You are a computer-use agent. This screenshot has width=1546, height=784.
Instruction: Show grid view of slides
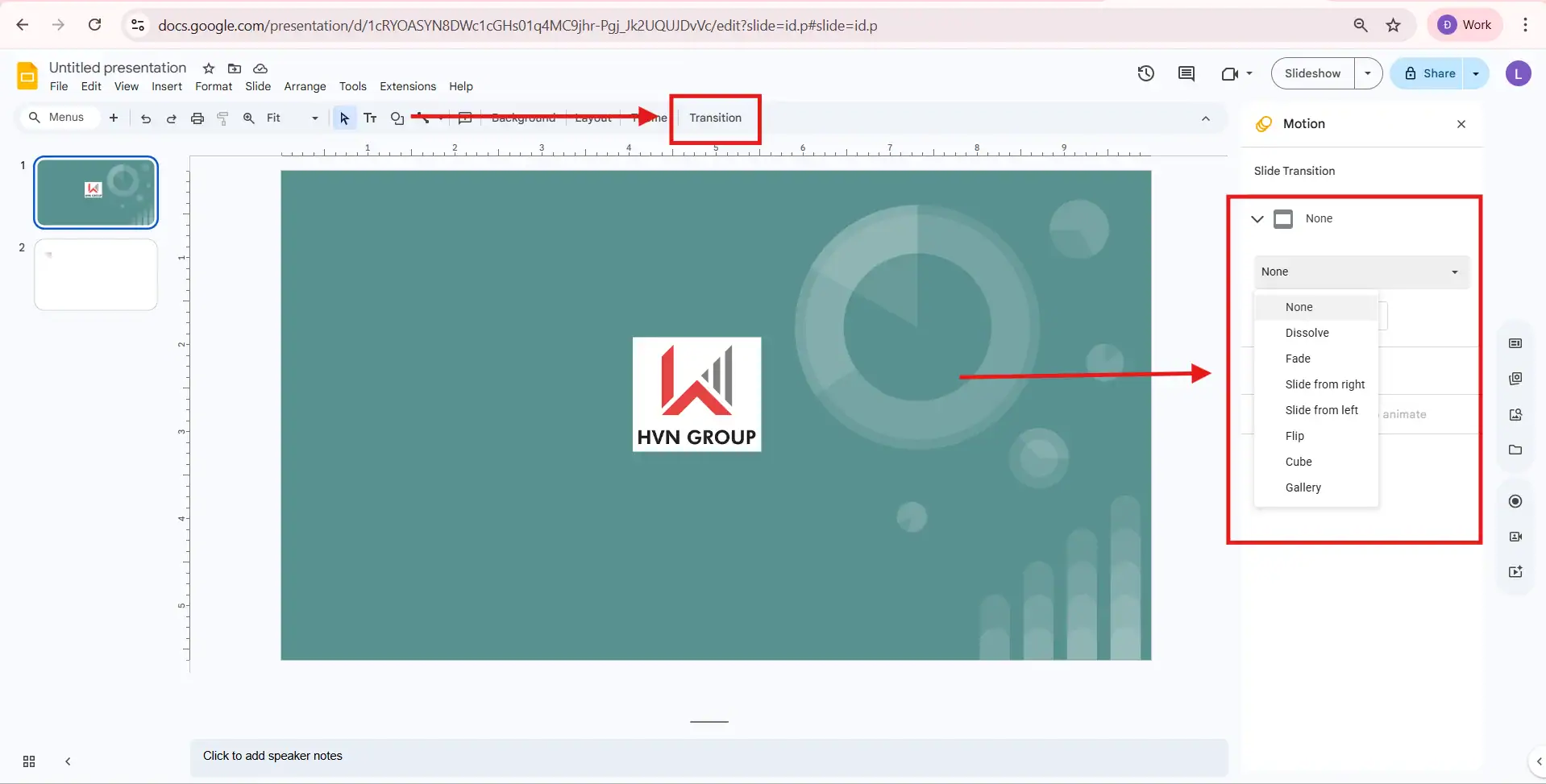pos(29,761)
